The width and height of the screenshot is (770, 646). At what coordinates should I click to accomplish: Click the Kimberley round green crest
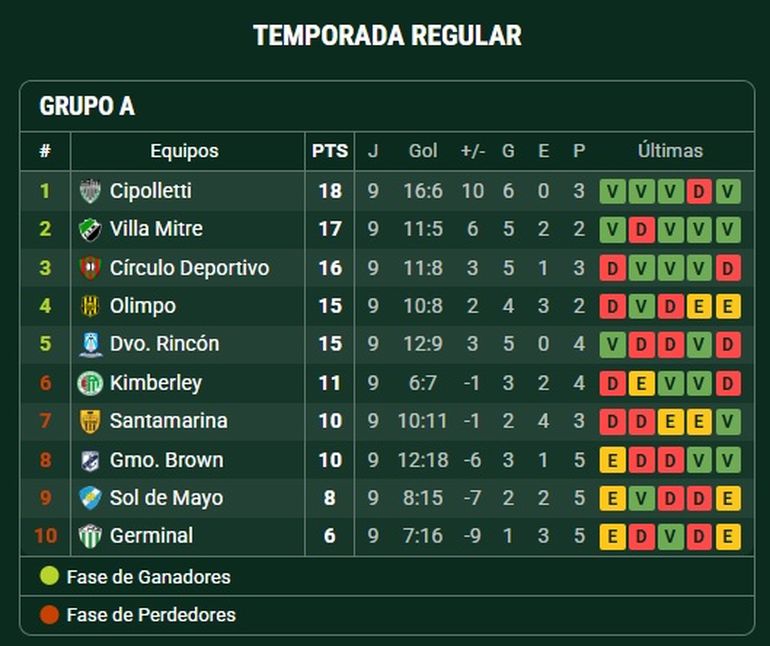coord(90,383)
